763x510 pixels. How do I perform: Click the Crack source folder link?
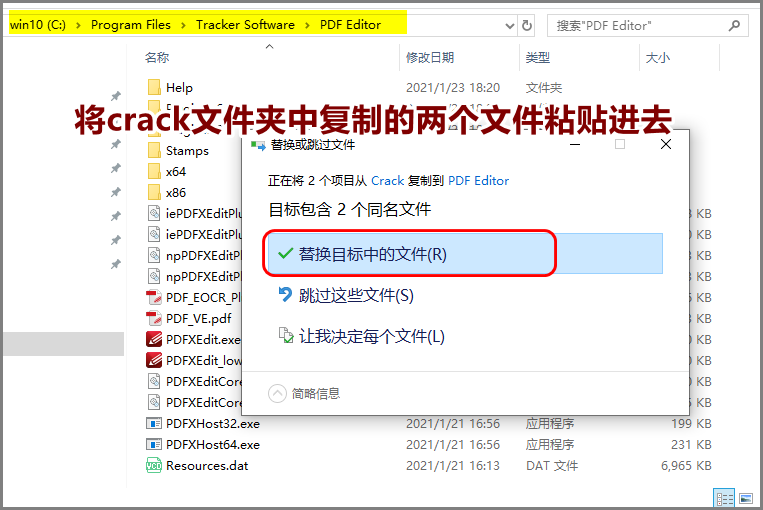coord(387,181)
